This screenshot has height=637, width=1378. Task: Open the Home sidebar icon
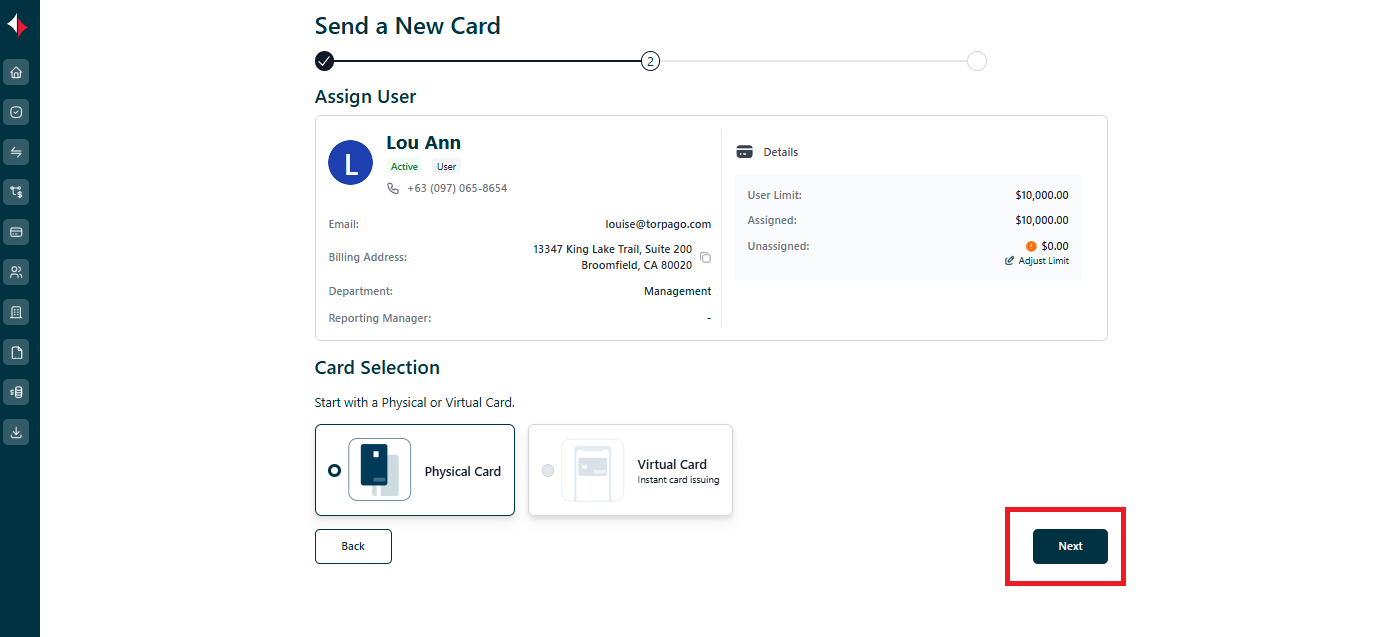click(x=16, y=72)
